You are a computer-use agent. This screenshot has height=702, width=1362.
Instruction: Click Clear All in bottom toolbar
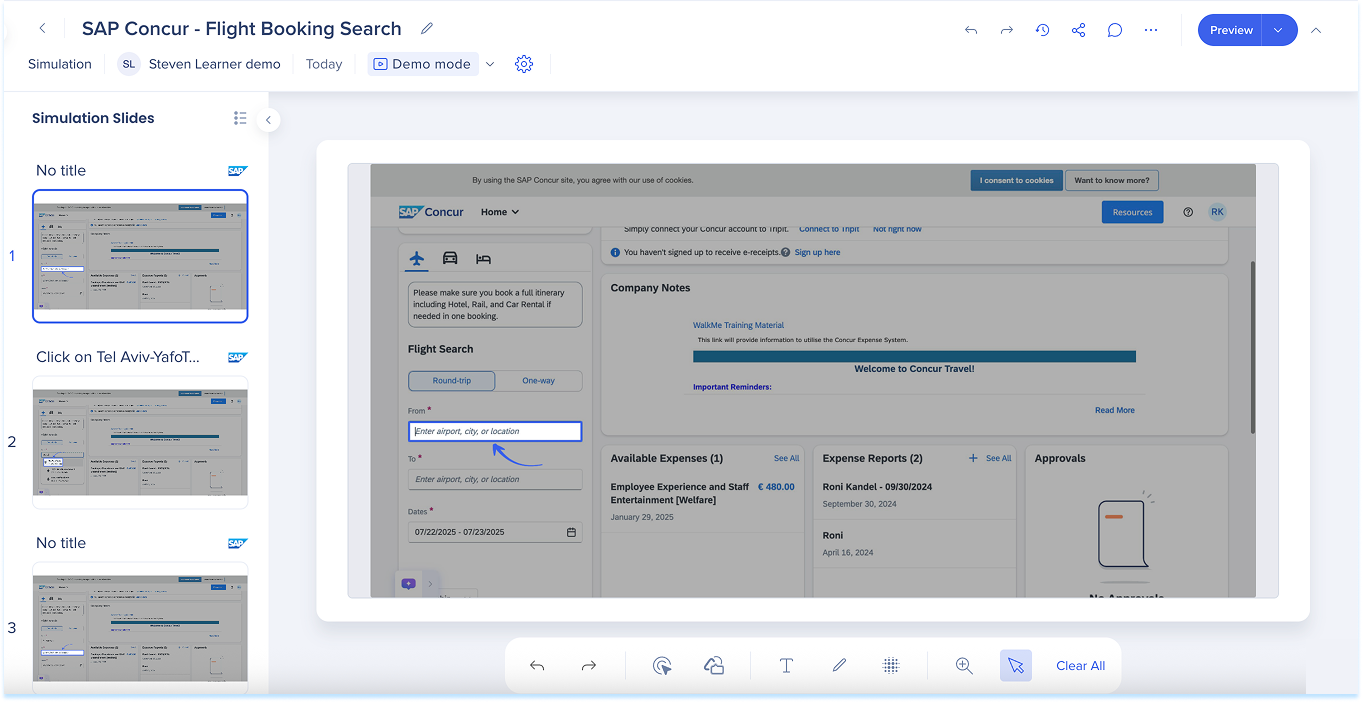[1080, 665]
